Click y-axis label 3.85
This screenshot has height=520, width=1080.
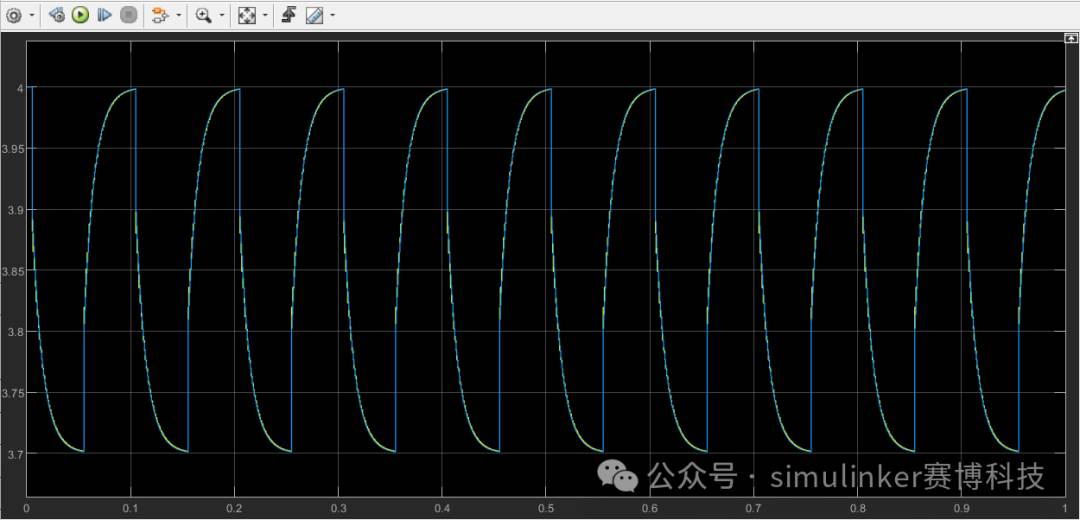tap(14, 271)
